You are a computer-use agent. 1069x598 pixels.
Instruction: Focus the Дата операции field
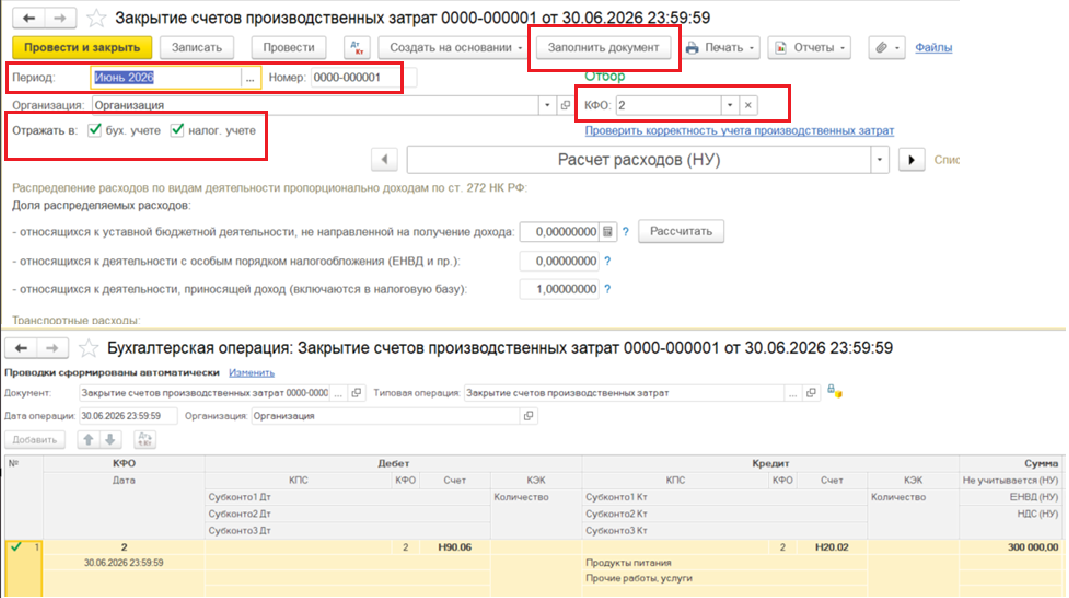[x=127, y=416]
